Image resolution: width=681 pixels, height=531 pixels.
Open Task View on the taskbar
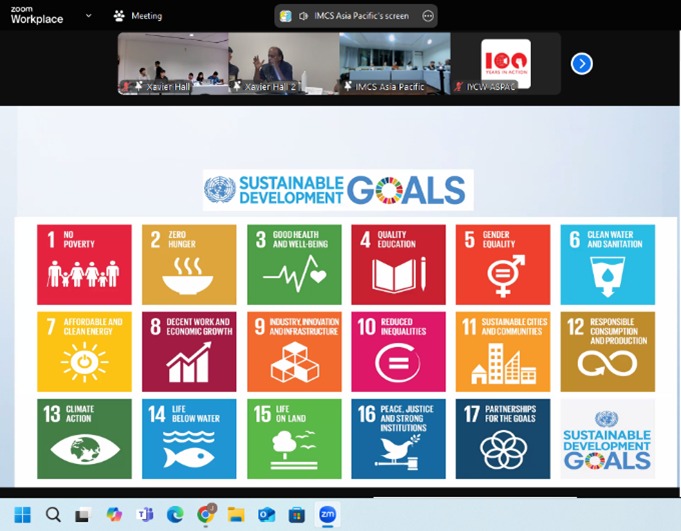[x=83, y=515]
